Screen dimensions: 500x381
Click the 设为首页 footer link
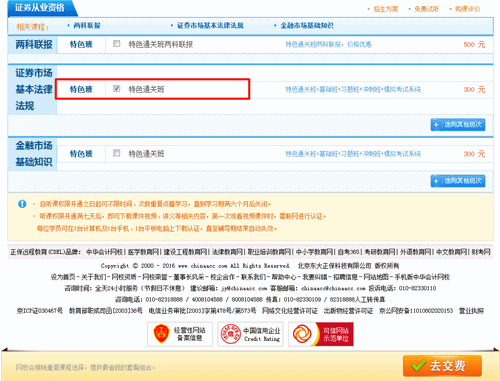63,277
